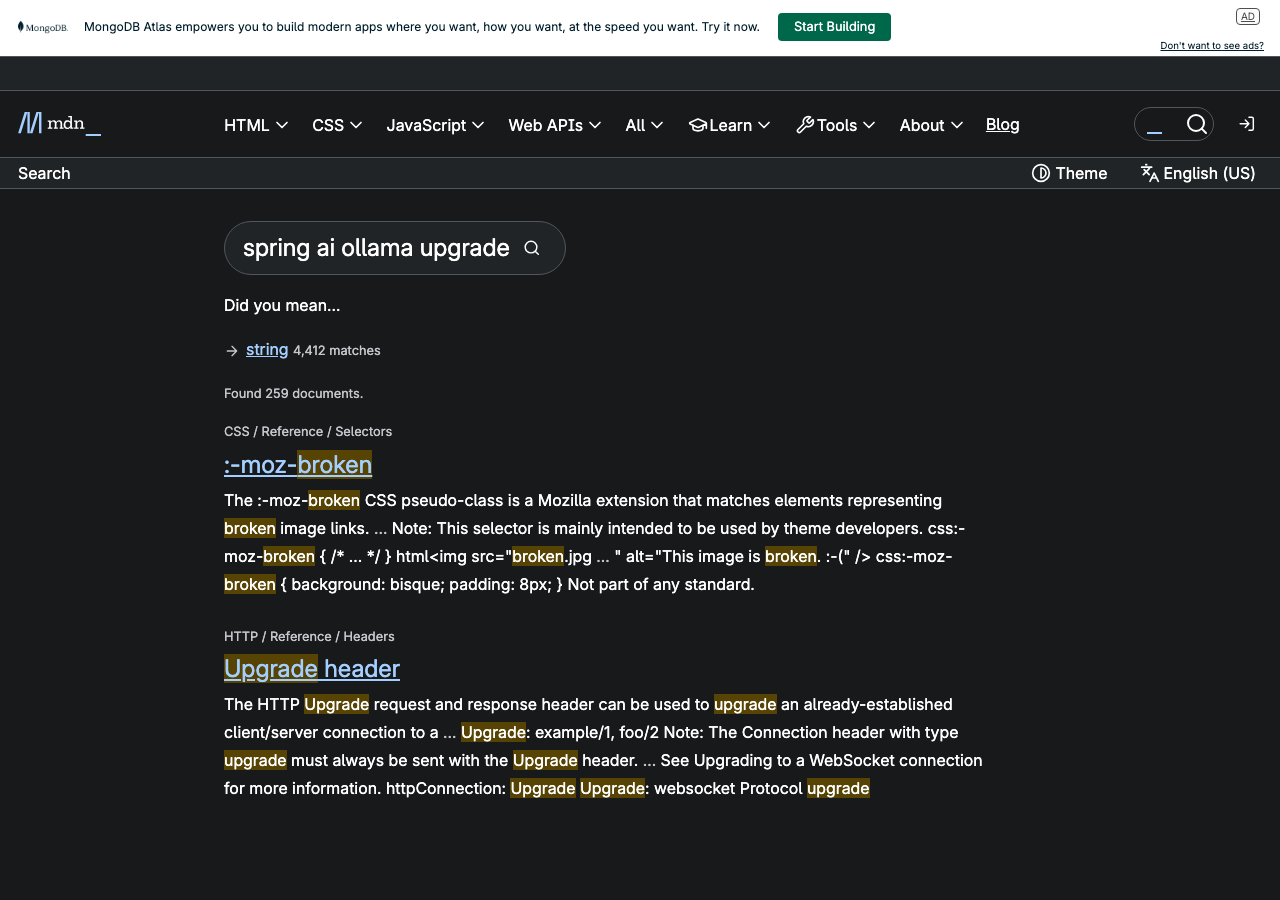This screenshot has width=1280, height=900.
Task: Follow the suggested 'string' link
Action: click(267, 349)
